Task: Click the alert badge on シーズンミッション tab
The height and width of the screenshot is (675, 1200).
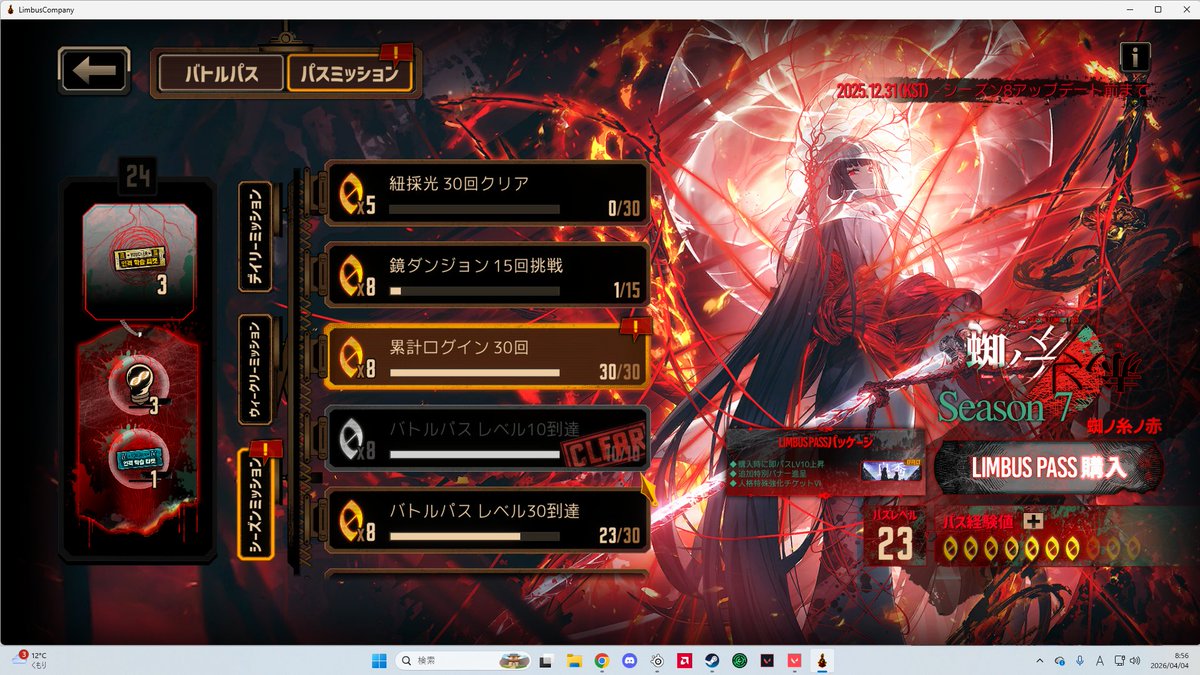Action: (267, 451)
